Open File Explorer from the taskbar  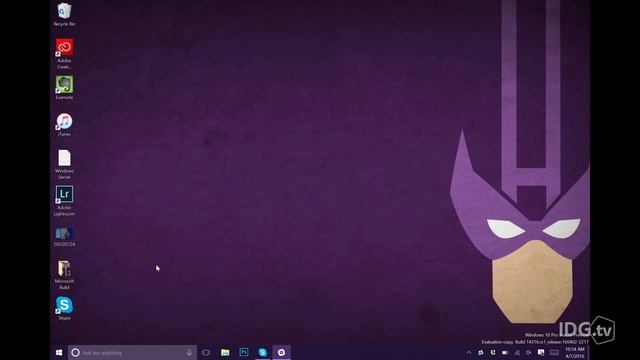tap(225, 353)
